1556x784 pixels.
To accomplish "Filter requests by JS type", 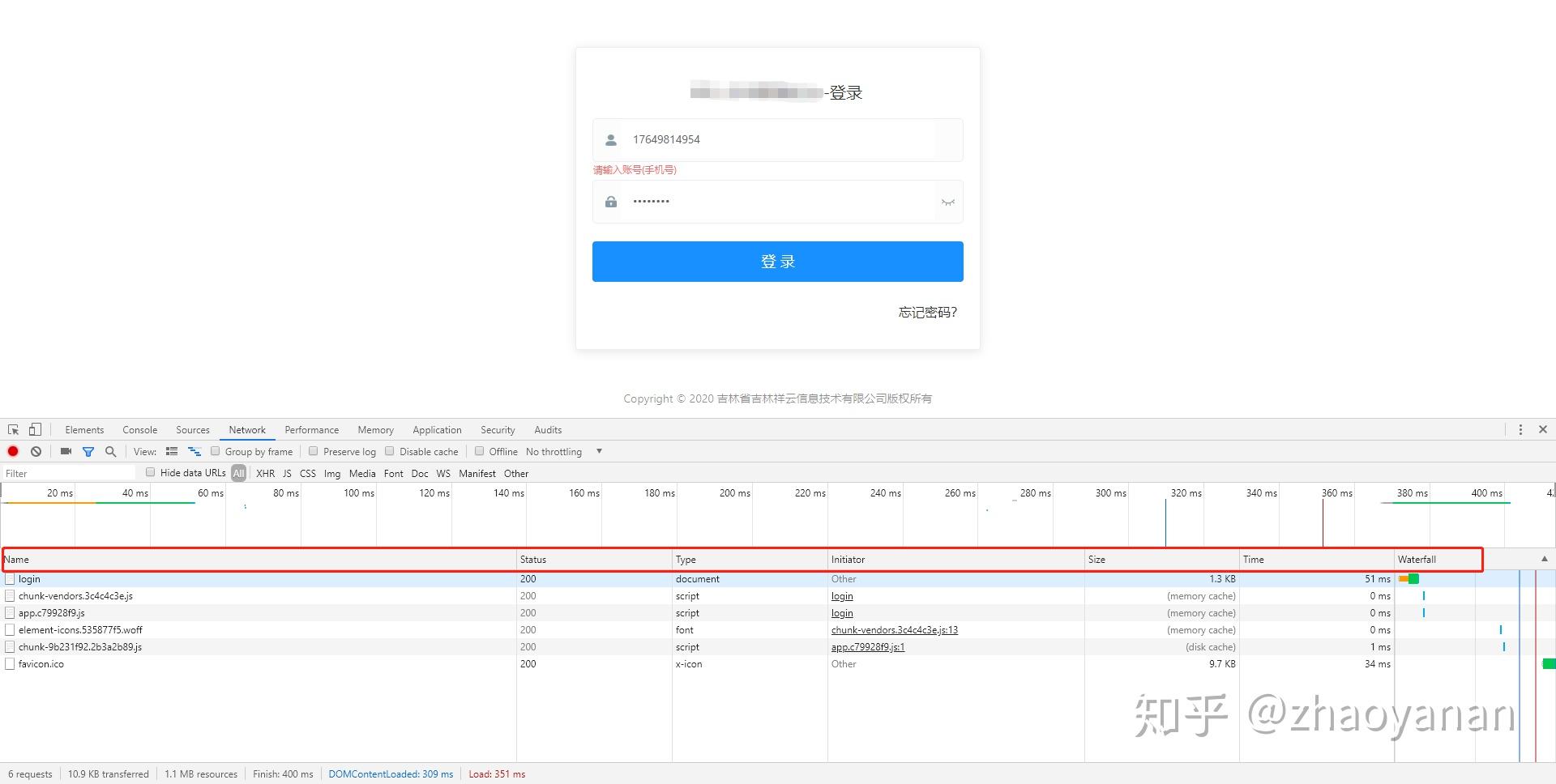I will click(287, 473).
